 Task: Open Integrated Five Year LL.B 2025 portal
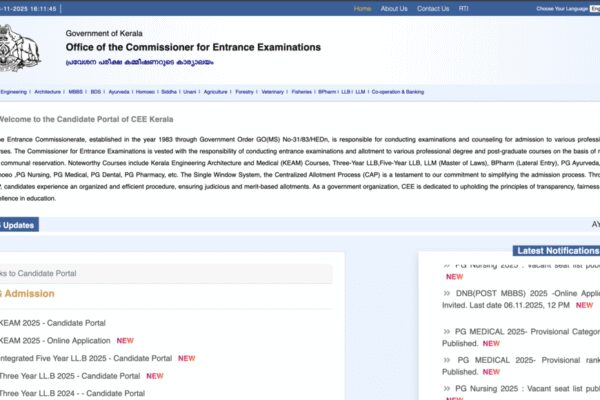tap(86, 358)
